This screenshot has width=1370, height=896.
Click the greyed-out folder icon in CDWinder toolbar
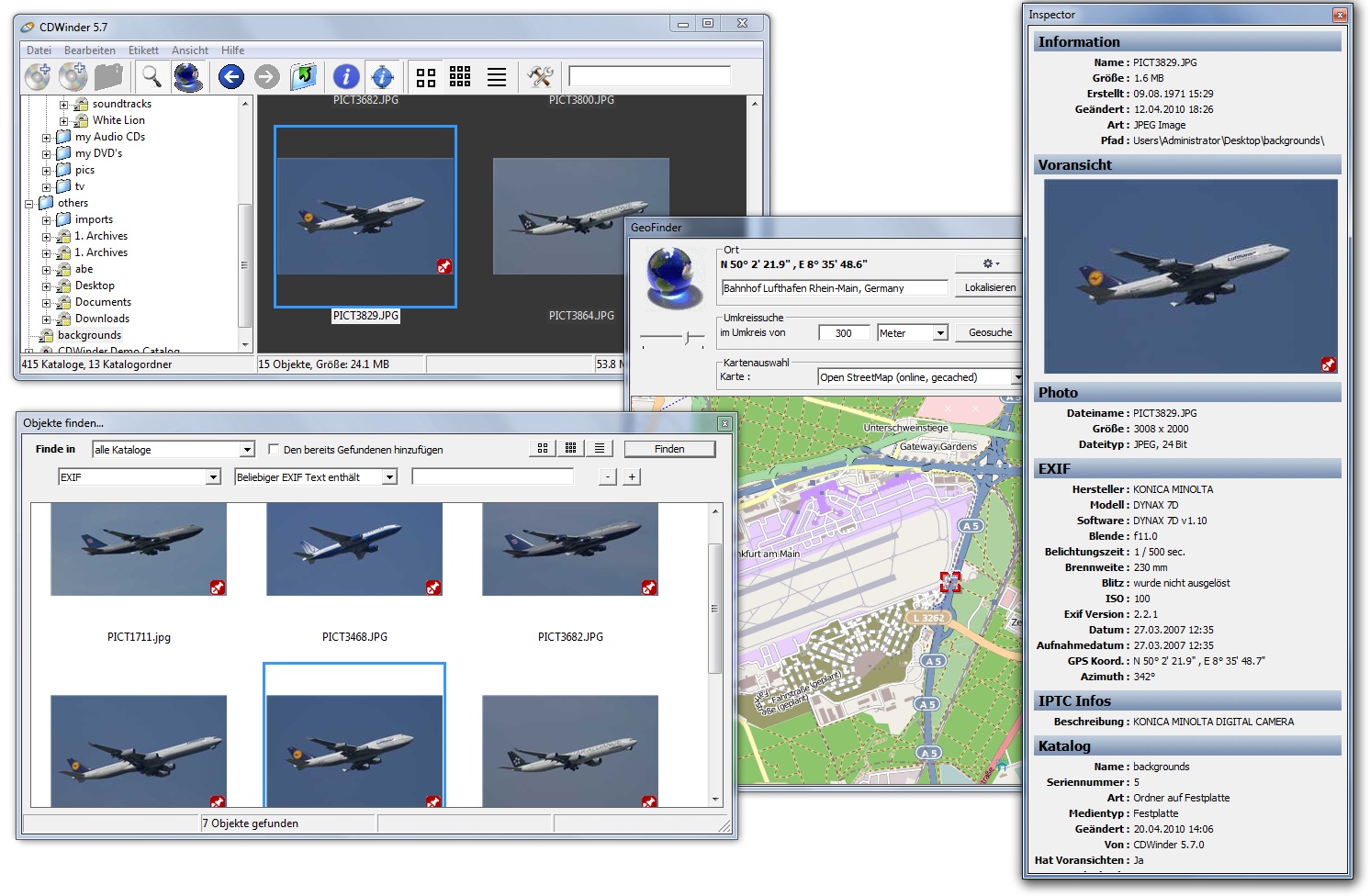(108, 76)
